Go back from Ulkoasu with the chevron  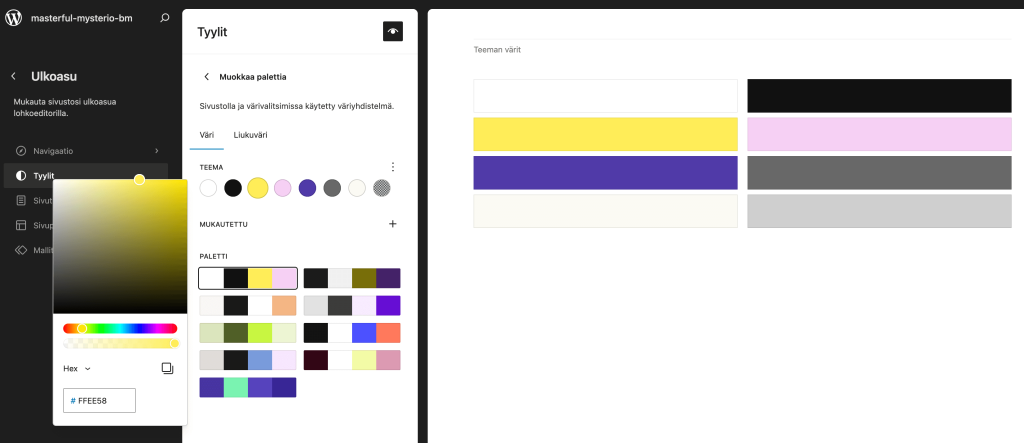(x=14, y=76)
